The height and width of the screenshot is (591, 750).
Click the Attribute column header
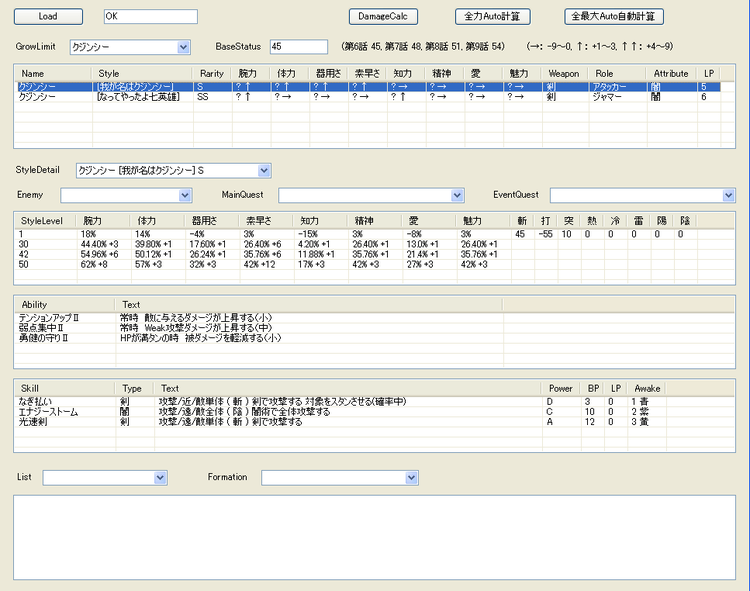pos(672,74)
